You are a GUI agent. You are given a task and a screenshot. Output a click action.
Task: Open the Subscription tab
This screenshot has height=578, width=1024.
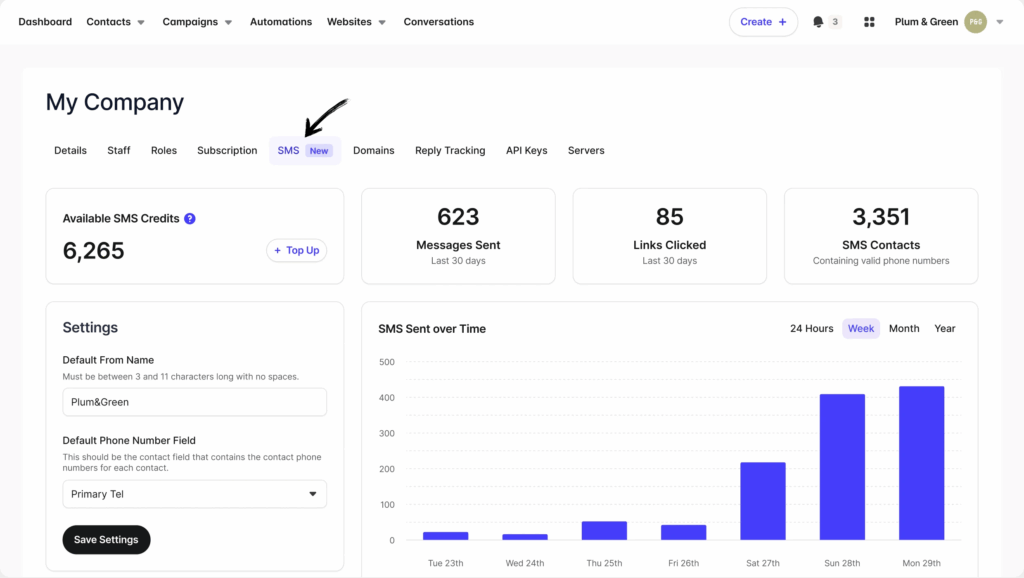coord(227,150)
